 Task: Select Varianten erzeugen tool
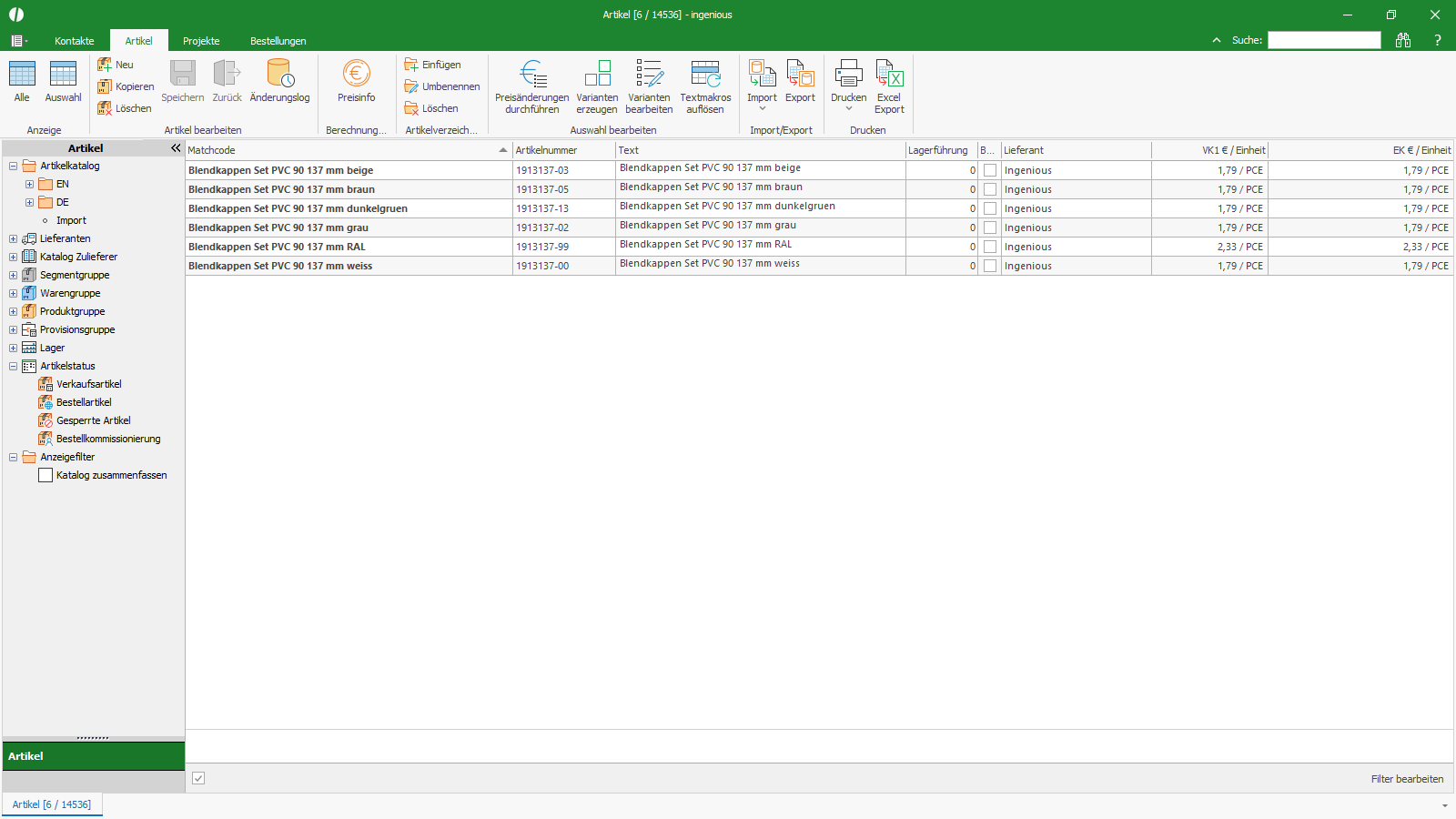[597, 74]
